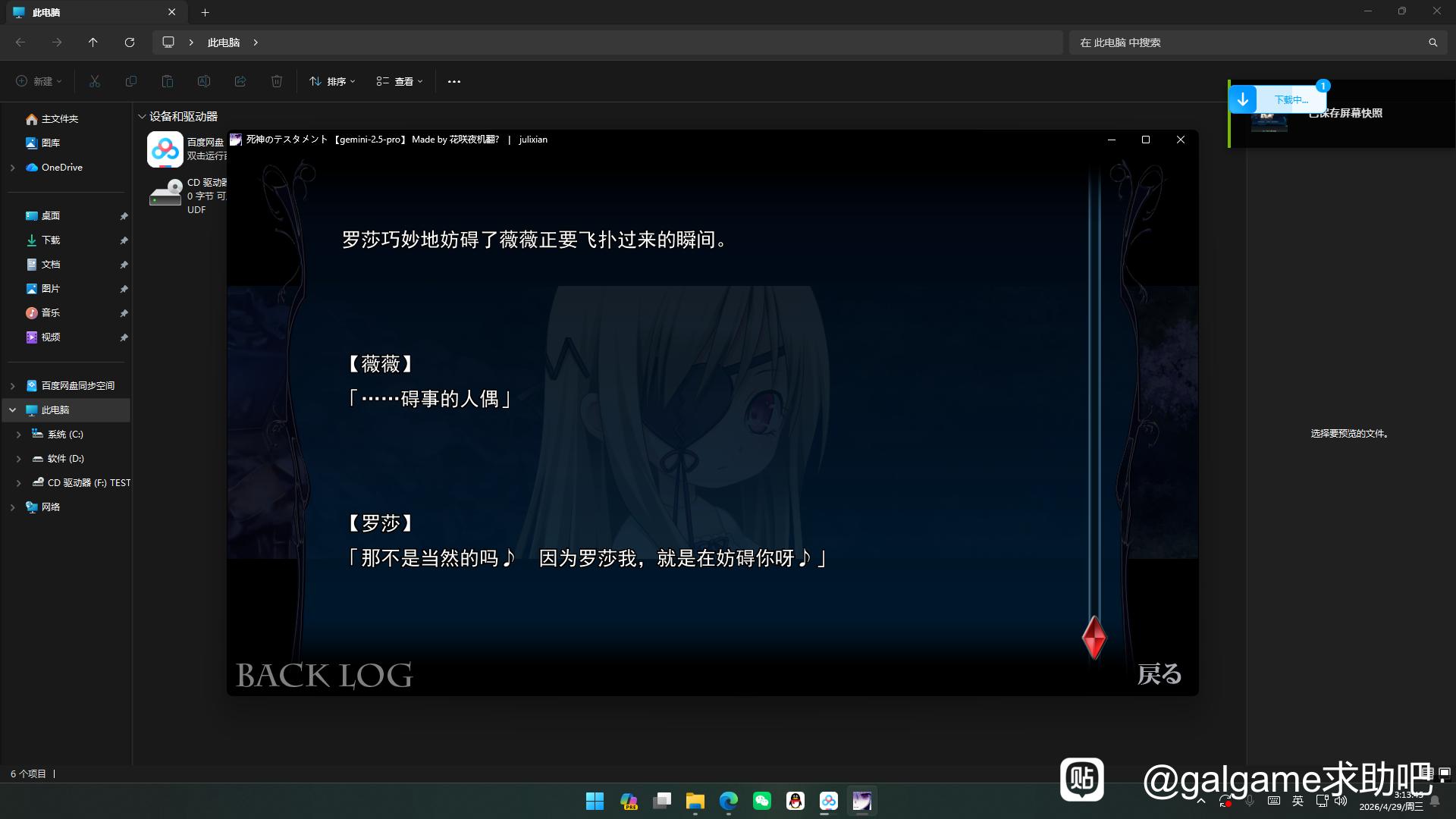Screen dimensions: 1456x819
Task: Open the See more ellipsis menu
Action: [x=454, y=81]
